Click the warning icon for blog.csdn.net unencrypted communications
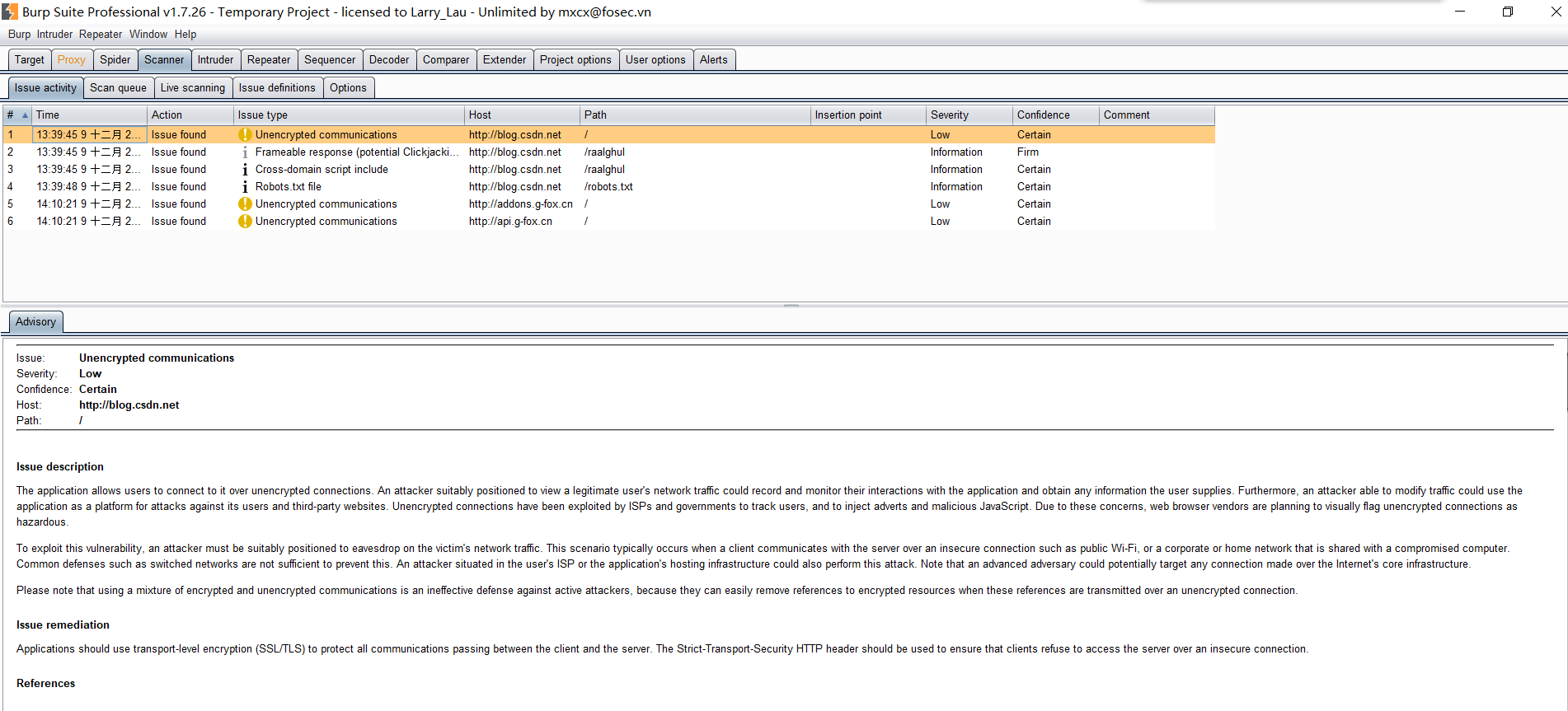The width and height of the screenshot is (1568, 711). coord(245,134)
